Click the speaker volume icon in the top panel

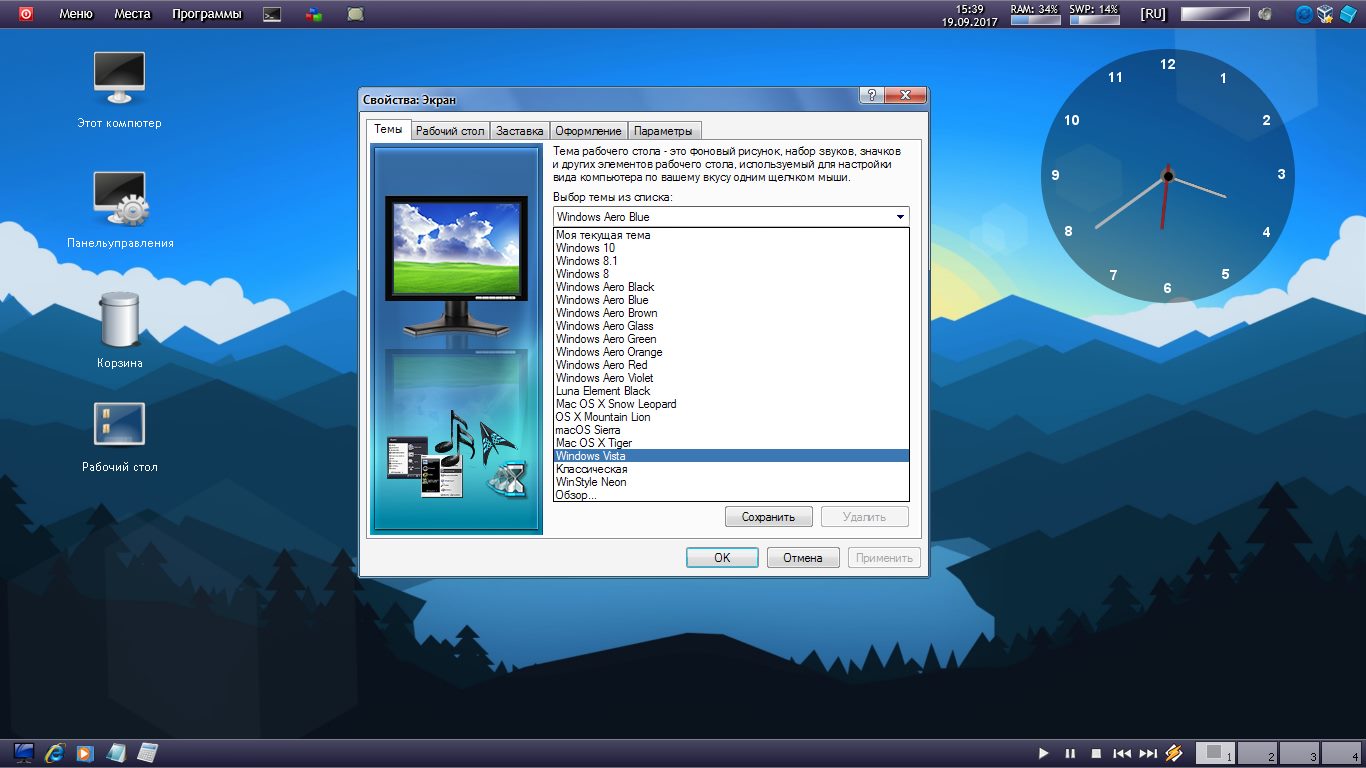tap(1265, 14)
